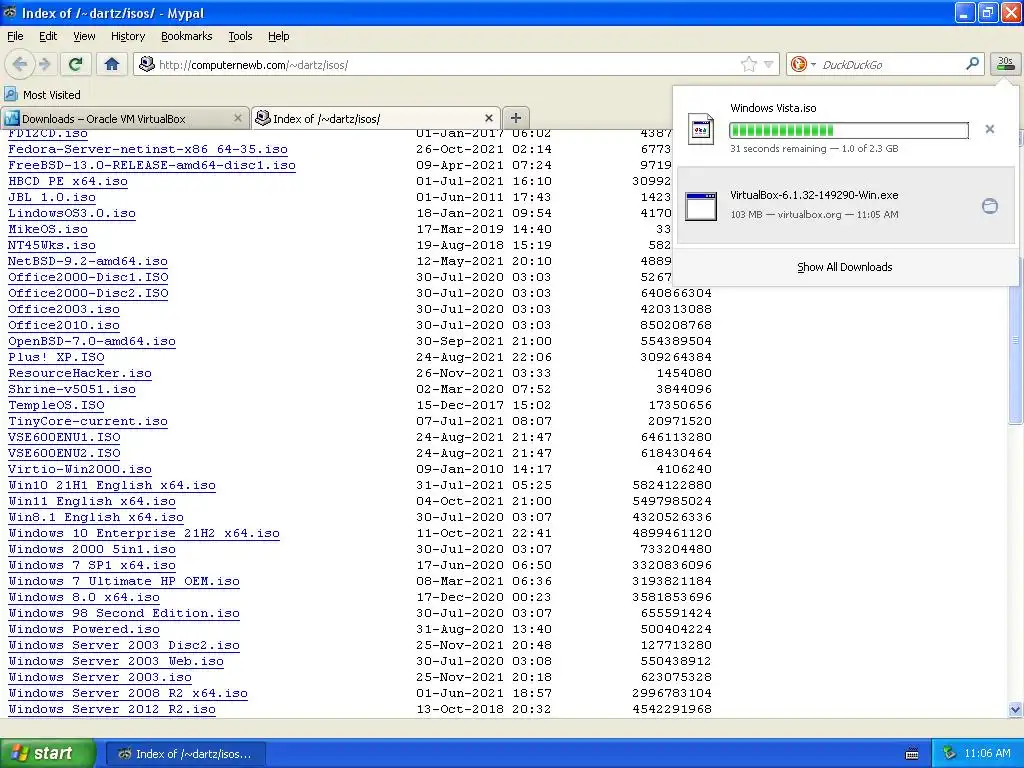This screenshot has width=1024, height=768.
Task: Open the Windows_Powered.iso link
Action: point(84,629)
